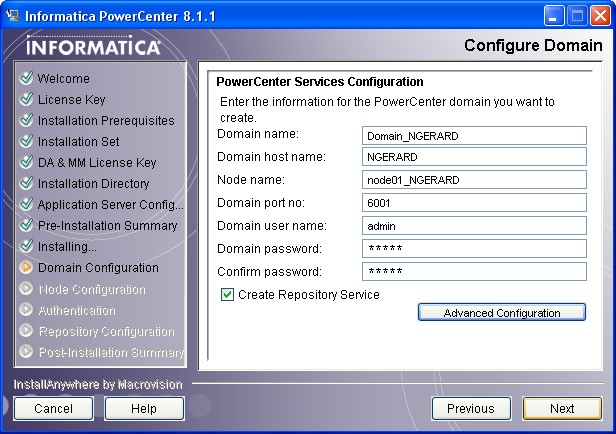Click the Repository Configuration pending step icon
Viewport: 616px width, 434px height.
click(26, 330)
